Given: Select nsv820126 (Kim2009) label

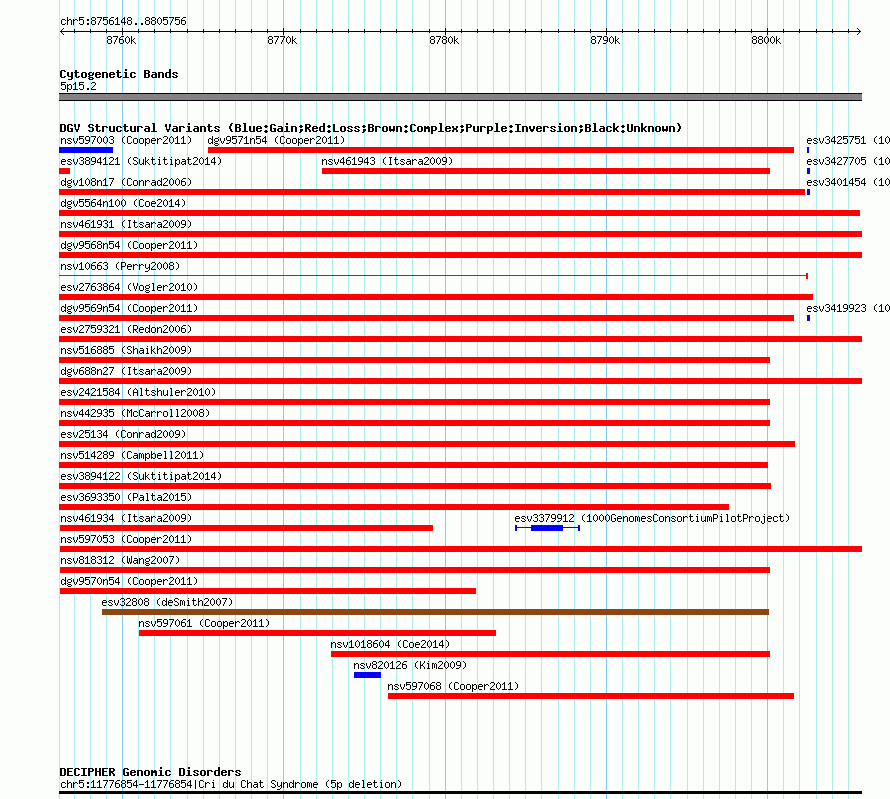Looking at the screenshot, I should tap(410, 665).
